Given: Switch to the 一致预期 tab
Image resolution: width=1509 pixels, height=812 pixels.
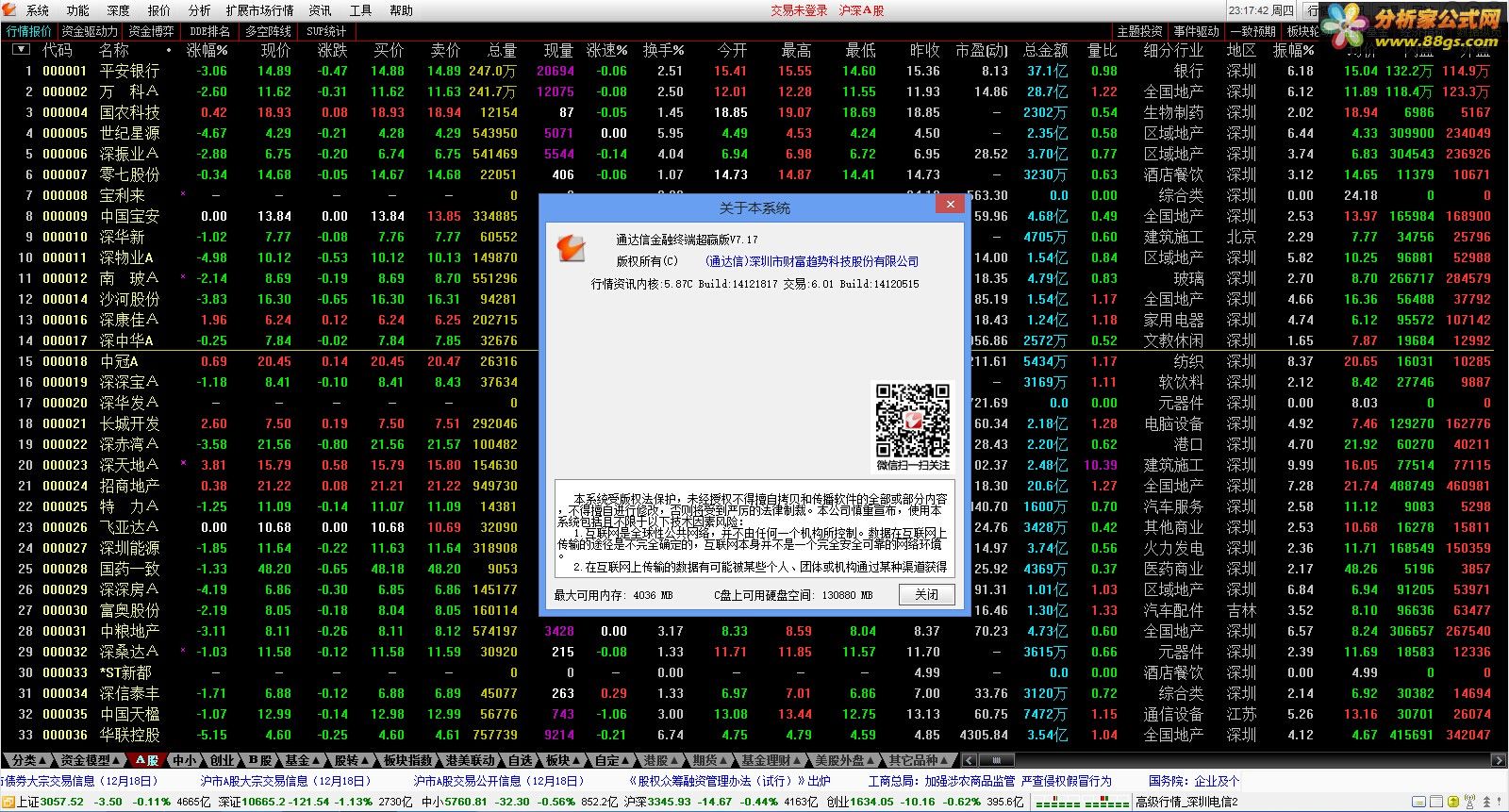Looking at the screenshot, I should tap(1252, 31).
